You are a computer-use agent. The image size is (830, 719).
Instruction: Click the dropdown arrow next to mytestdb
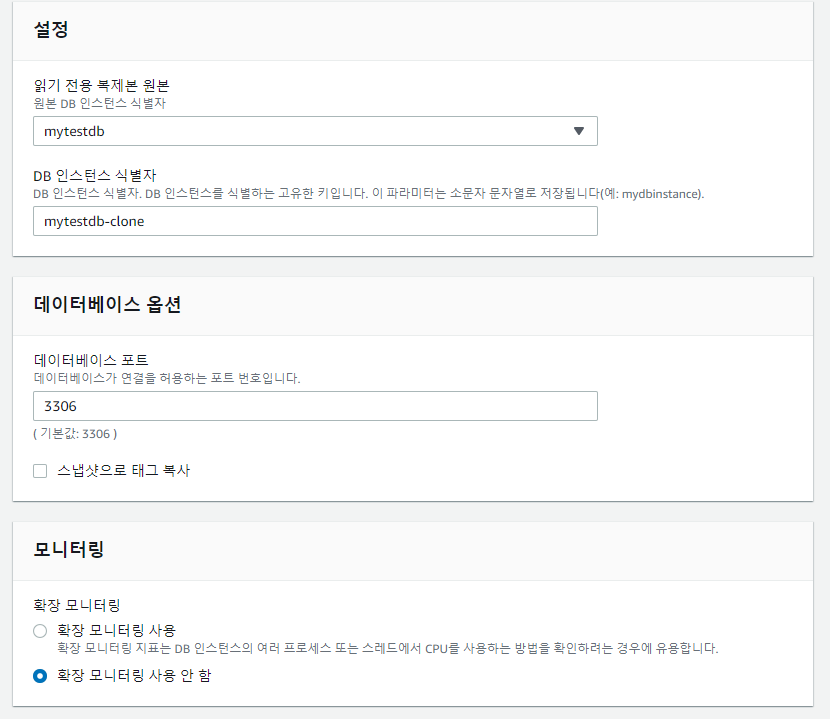pos(579,131)
